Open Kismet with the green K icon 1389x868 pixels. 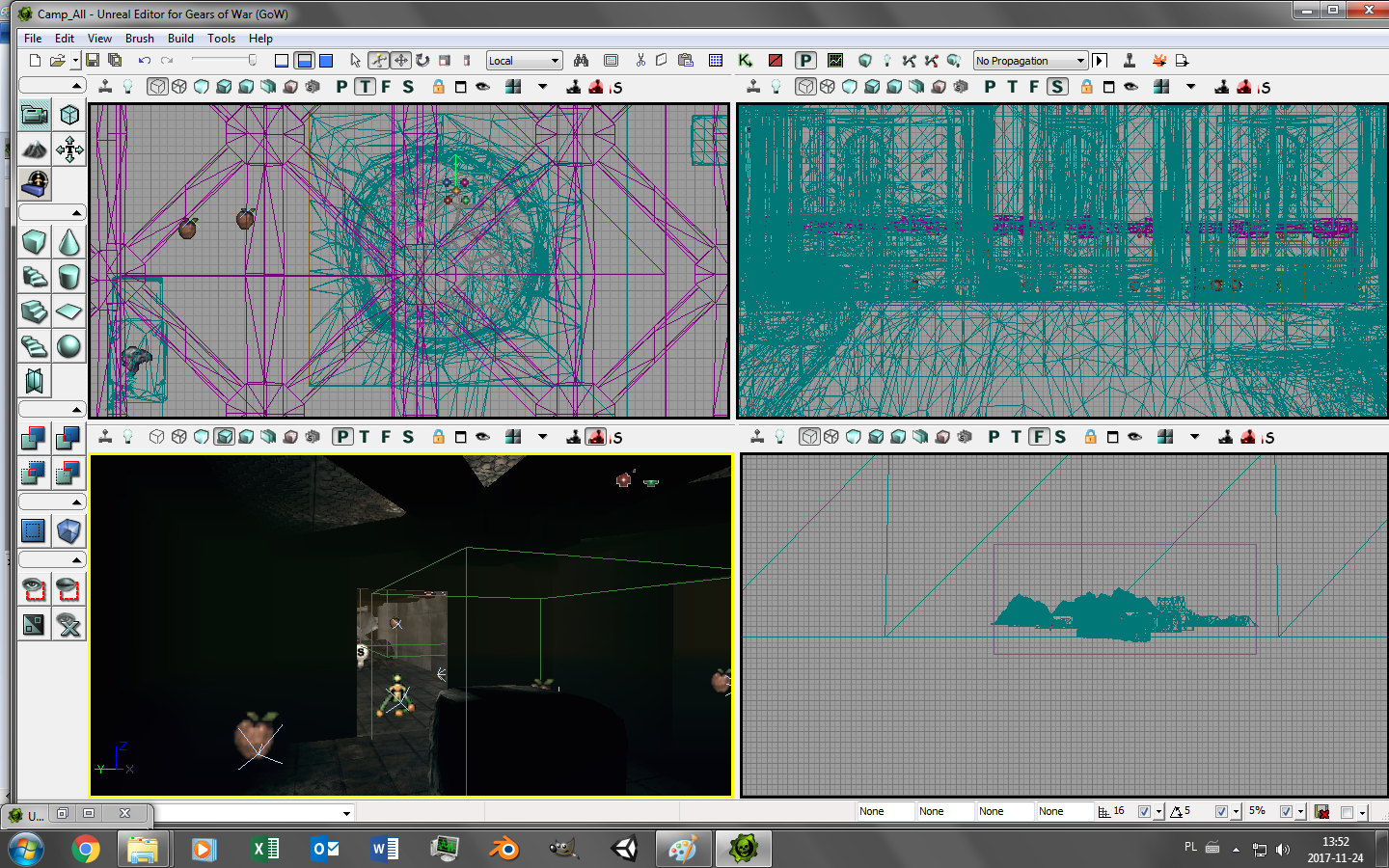coord(746,60)
